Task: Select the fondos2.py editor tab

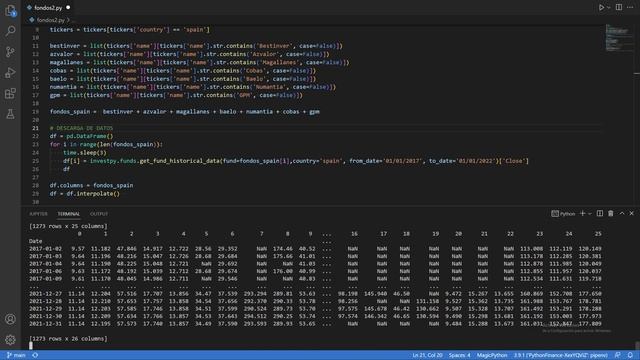Action: 48,7
